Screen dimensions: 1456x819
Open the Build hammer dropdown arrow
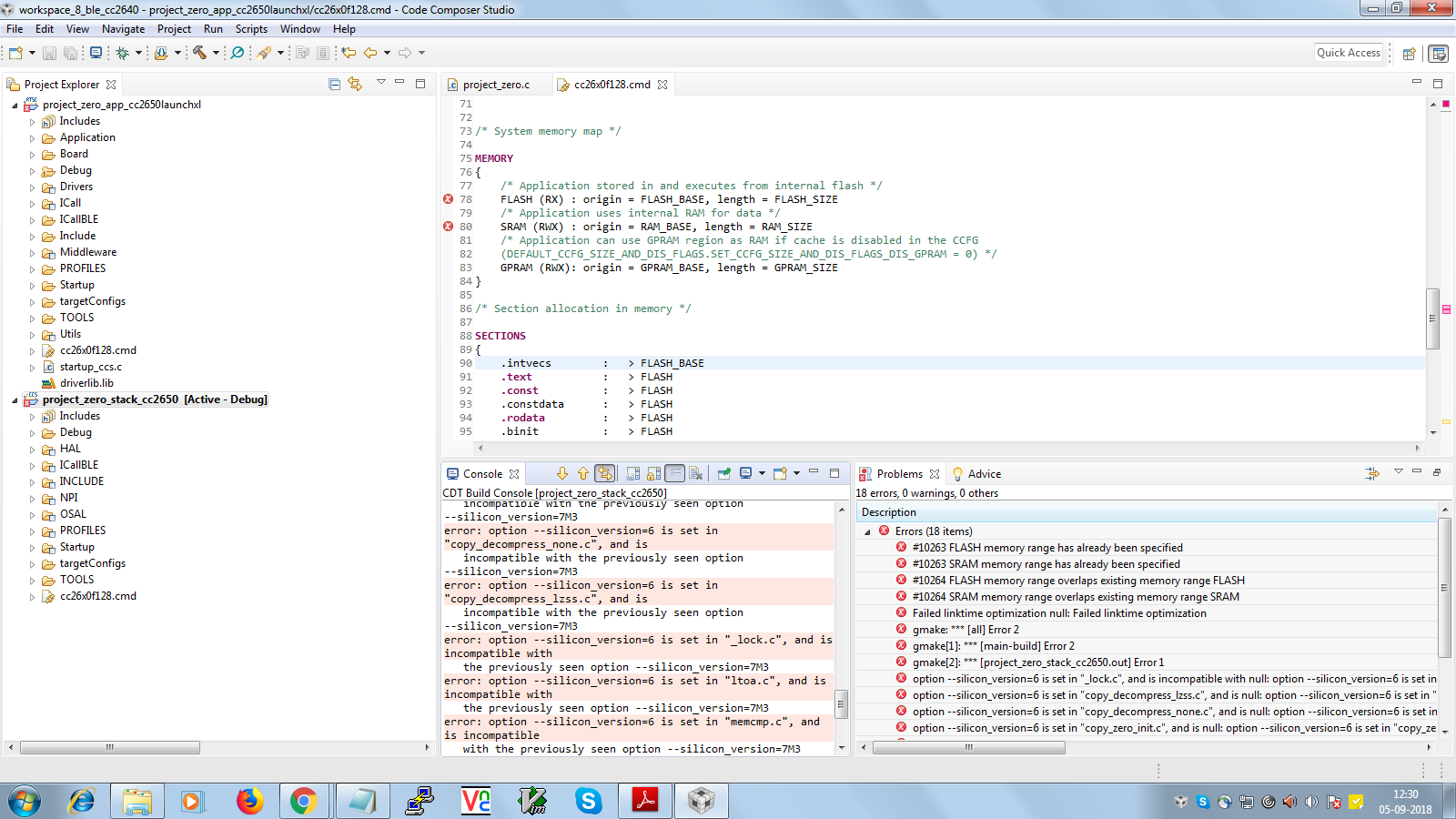pyautogui.click(x=216, y=53)
